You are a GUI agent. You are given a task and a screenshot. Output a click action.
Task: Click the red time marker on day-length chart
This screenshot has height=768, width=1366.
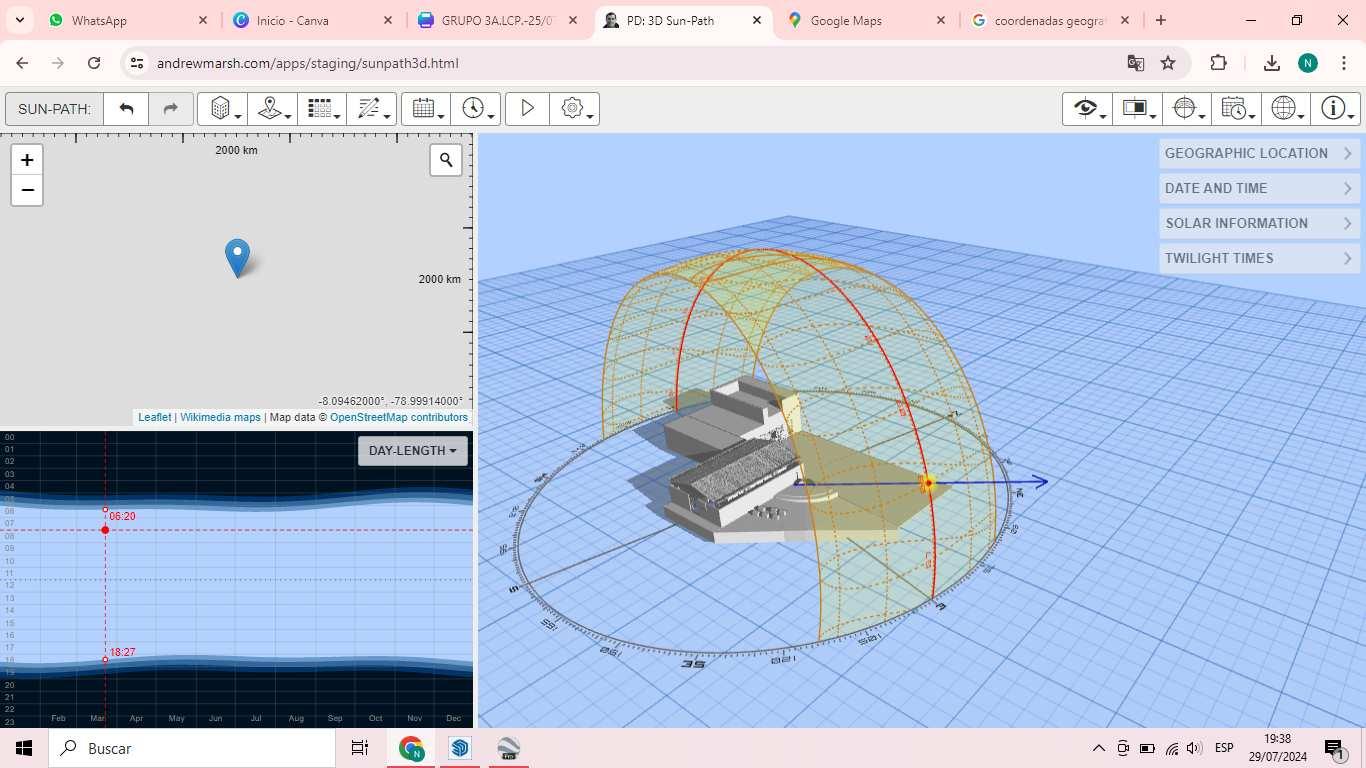(x=105, y=530)
